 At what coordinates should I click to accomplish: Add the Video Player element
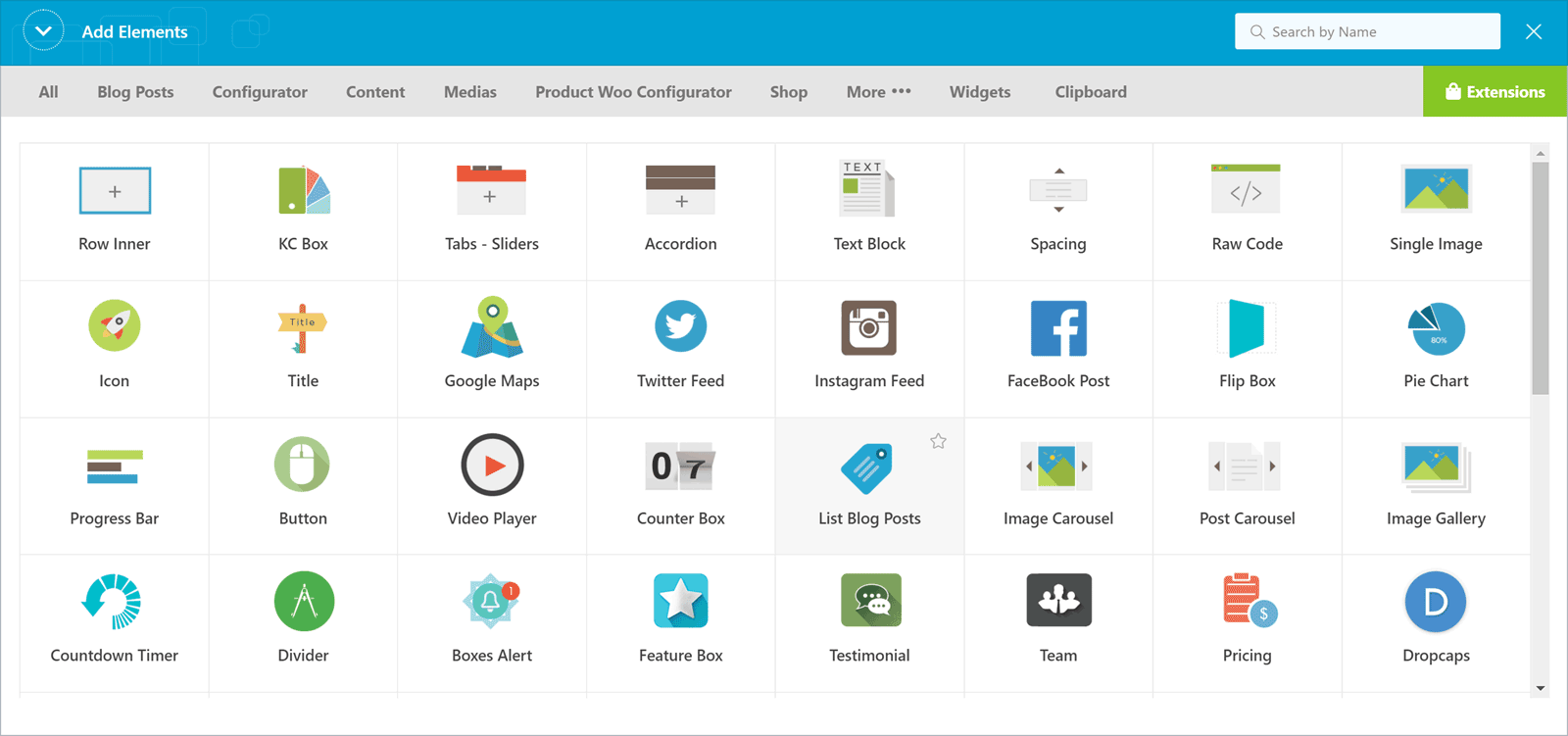click(x=492, y=486)
